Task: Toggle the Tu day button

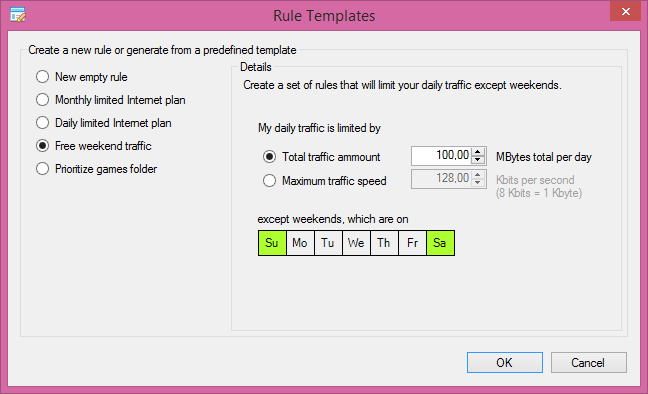Action: click(x=328, y=243)
